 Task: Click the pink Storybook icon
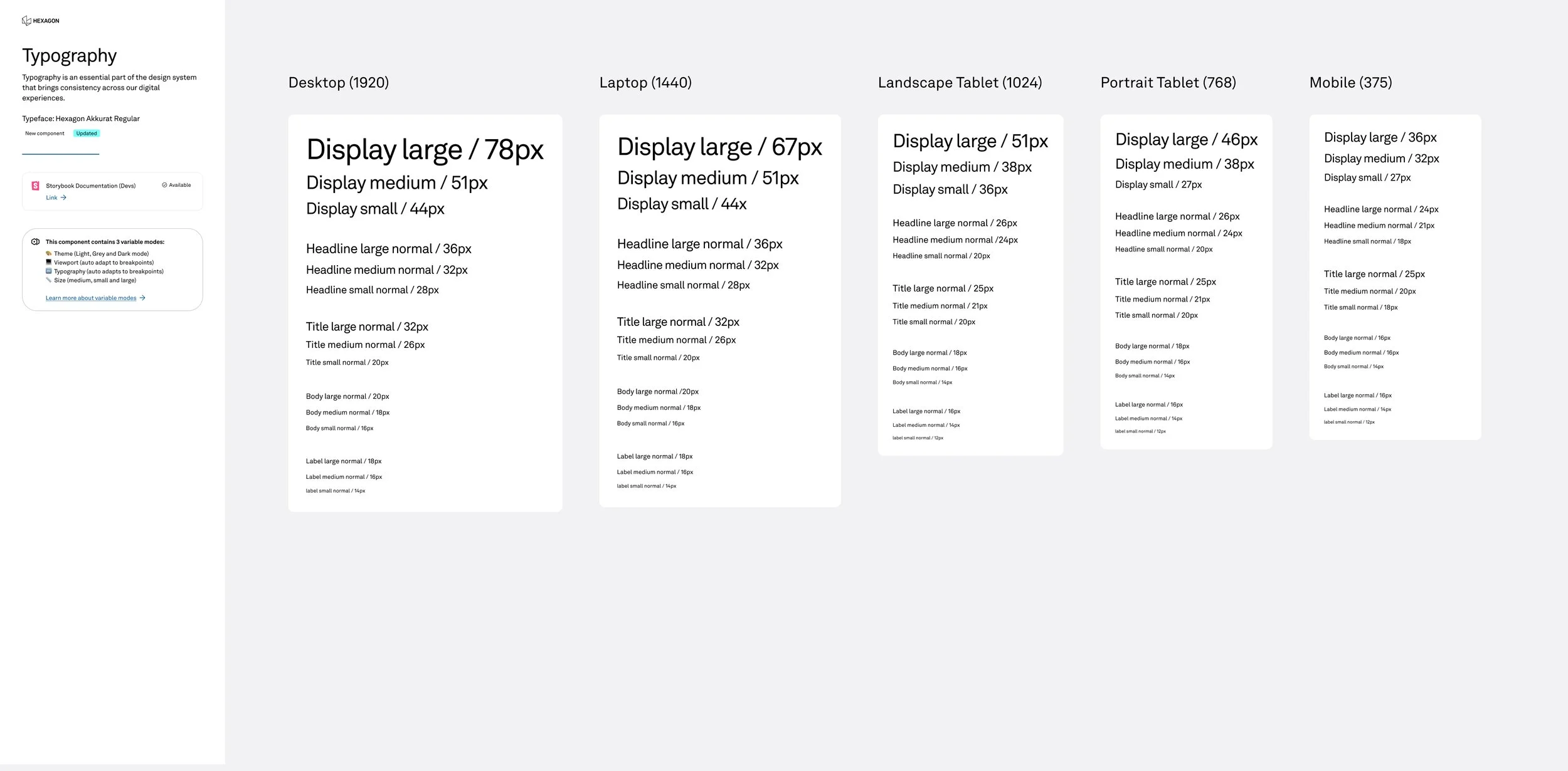click(36, 186)
